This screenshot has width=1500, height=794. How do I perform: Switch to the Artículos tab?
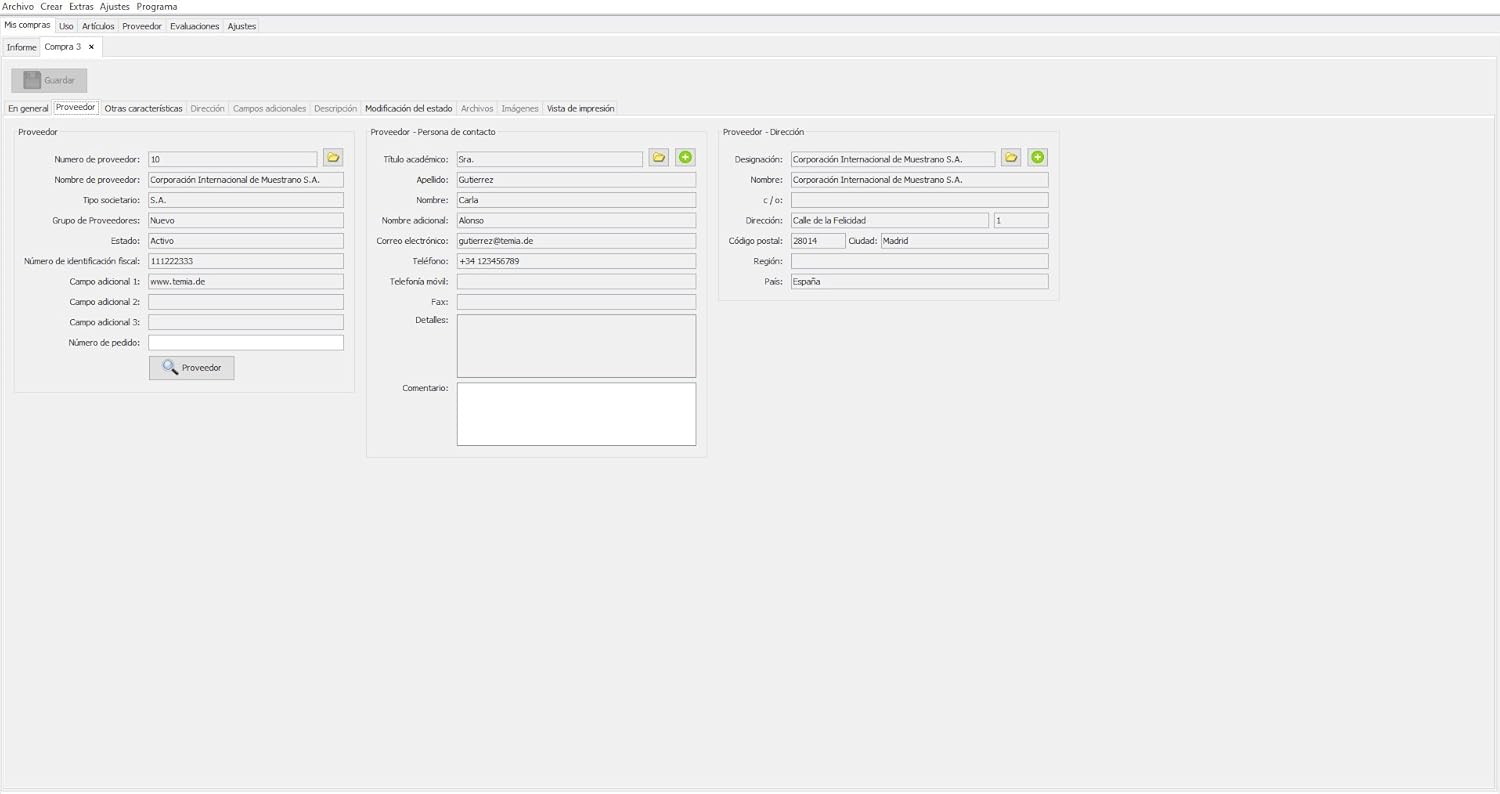click(x=98, y=26)
